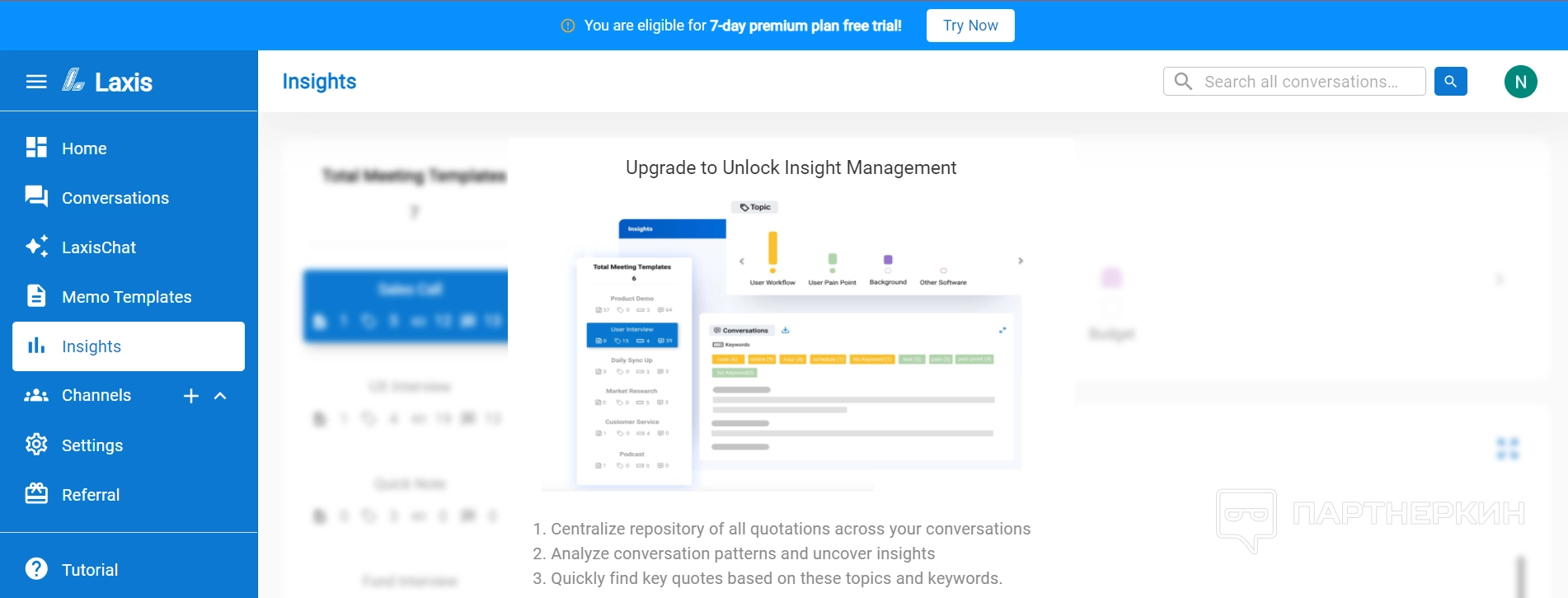Click the magnifier icon inside the search field
The height and width of the screenshot is (598, 1568).
tap(1183, 82)
